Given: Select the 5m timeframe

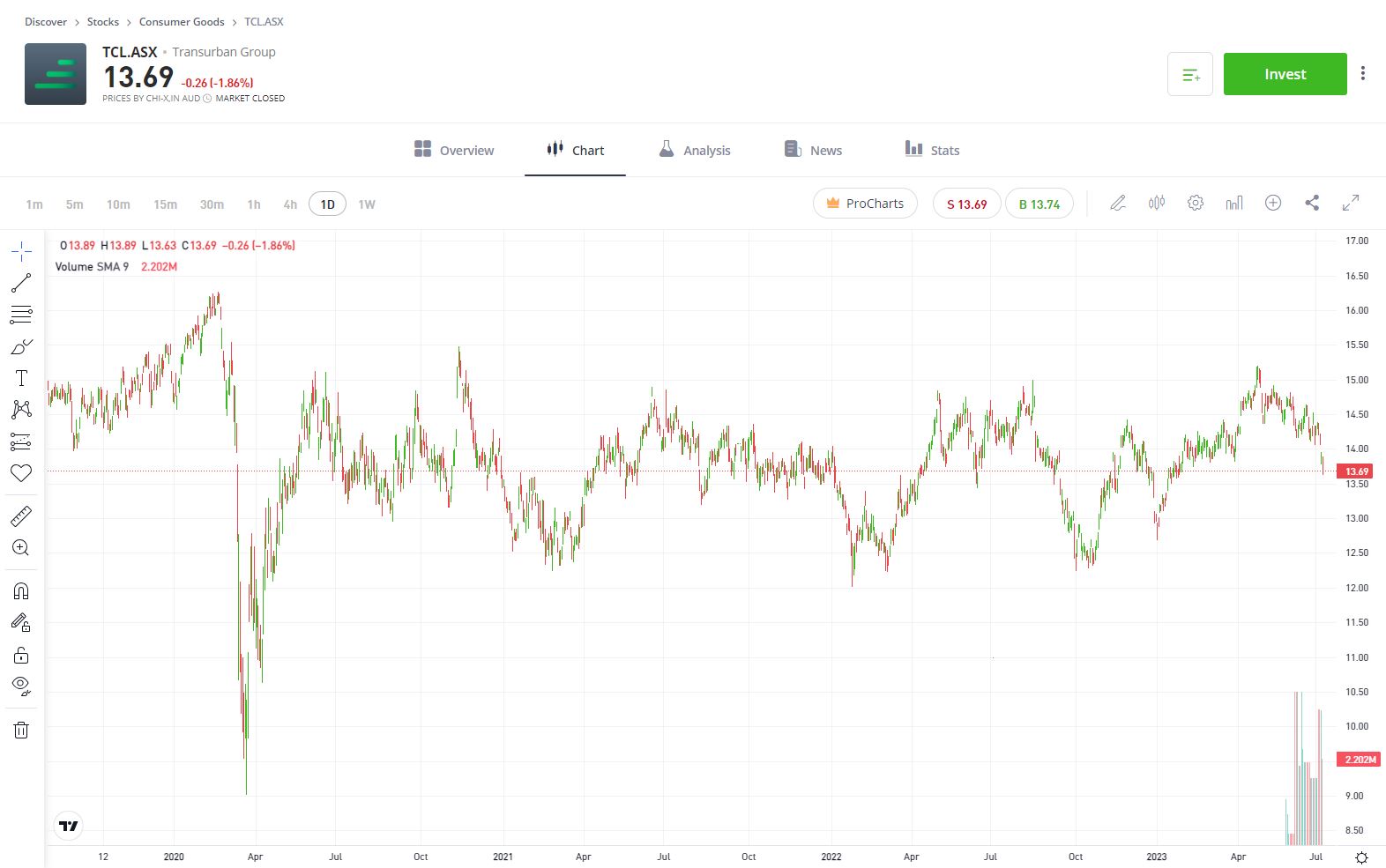Looking at the screenshot, I should (x=75, y=204).
